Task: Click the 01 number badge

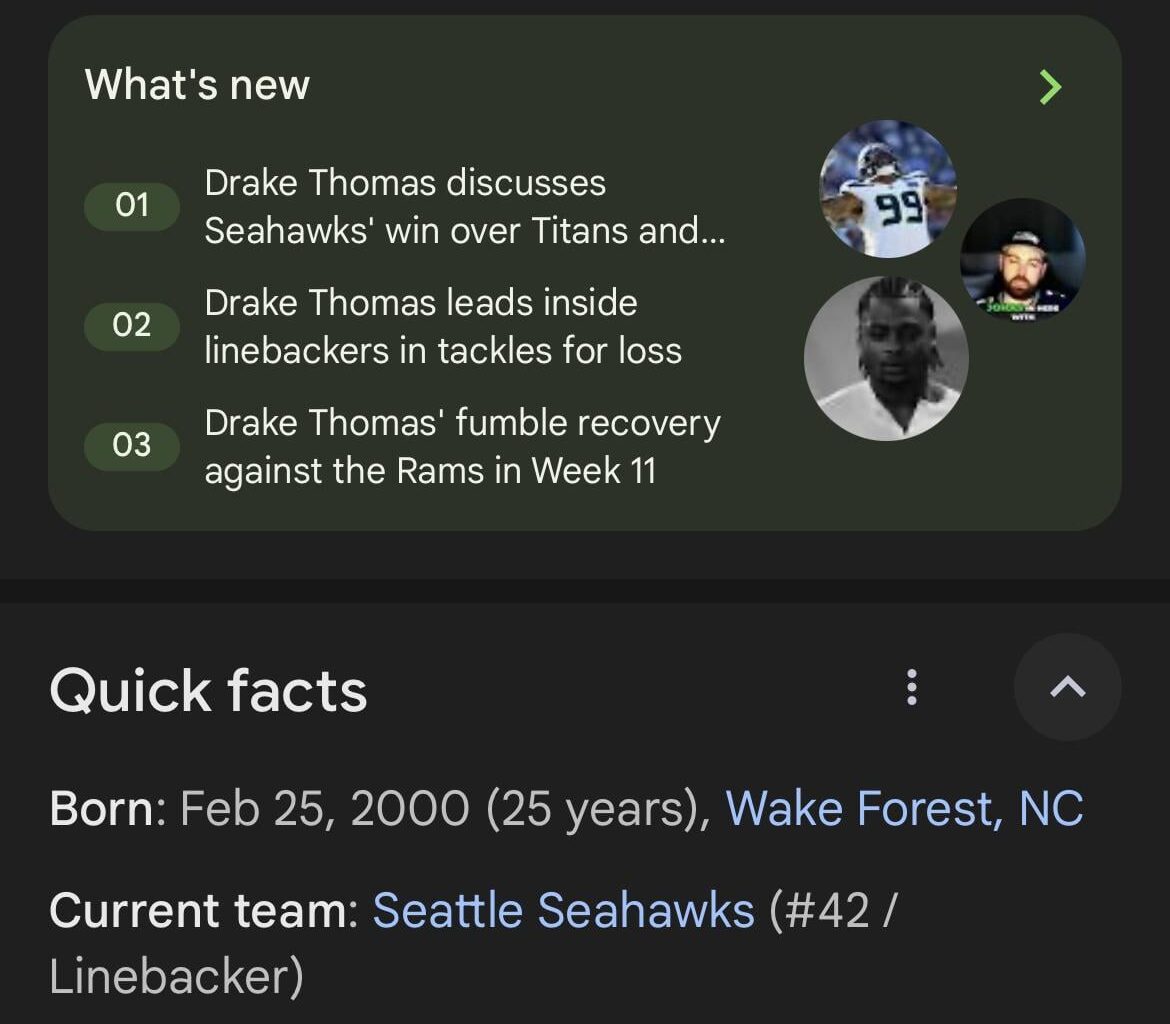Action: (x=131, y=207)
